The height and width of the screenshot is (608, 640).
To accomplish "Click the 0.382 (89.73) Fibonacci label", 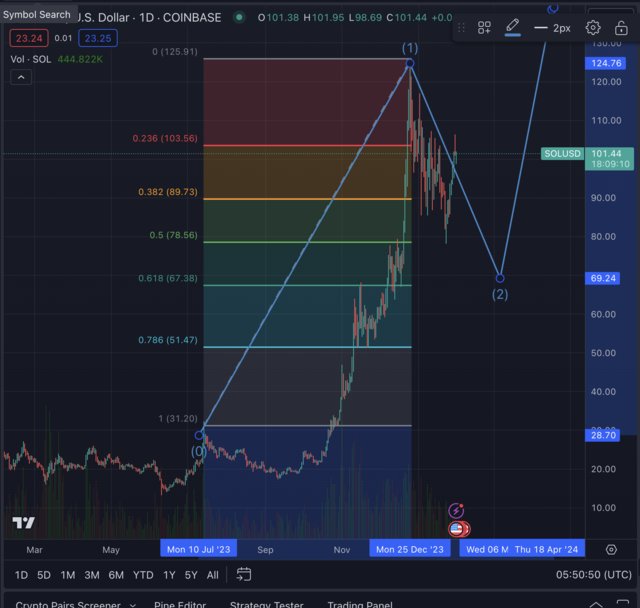I will [168, 192].
